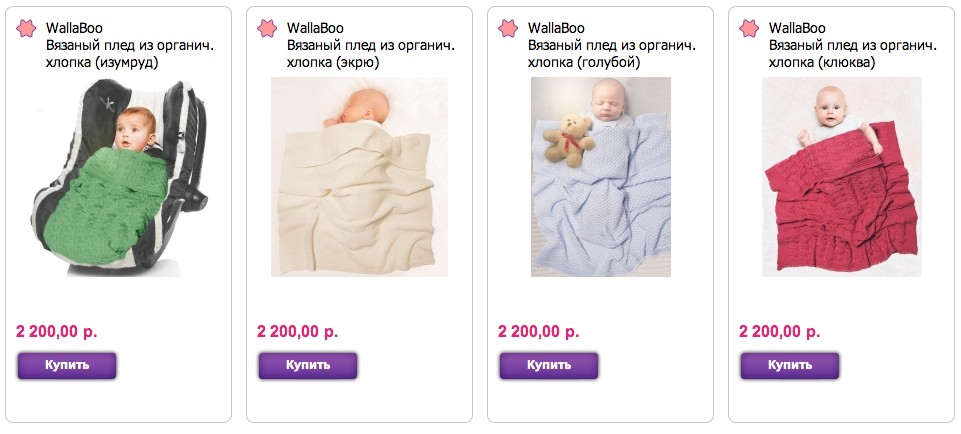The width and height of the screenshot is (961, 434).
Task: Click the pink star icon on cranberry blanket card
Action: (749, 28)
